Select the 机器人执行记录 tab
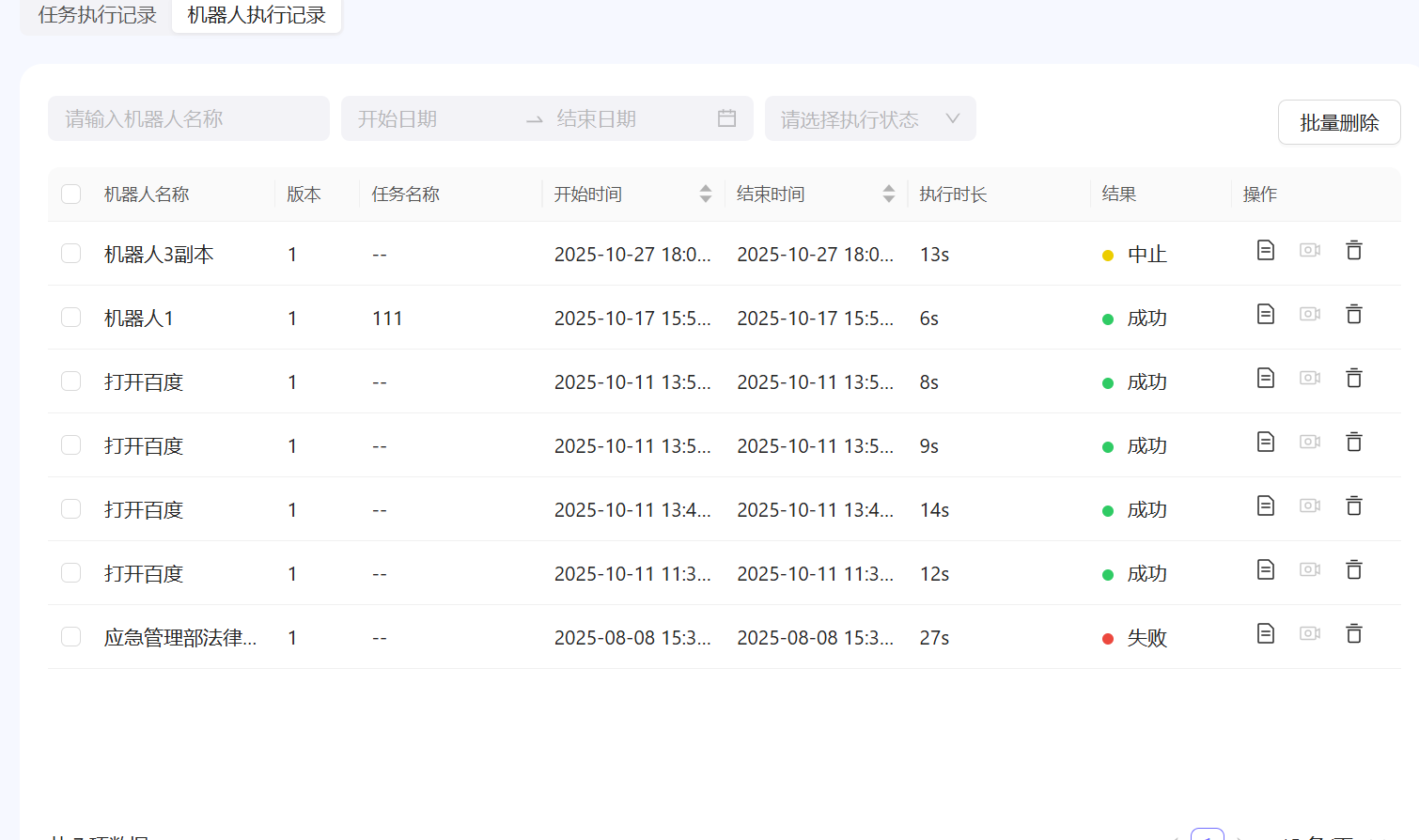The image size is (1419, 840). (x=257, y=15)
